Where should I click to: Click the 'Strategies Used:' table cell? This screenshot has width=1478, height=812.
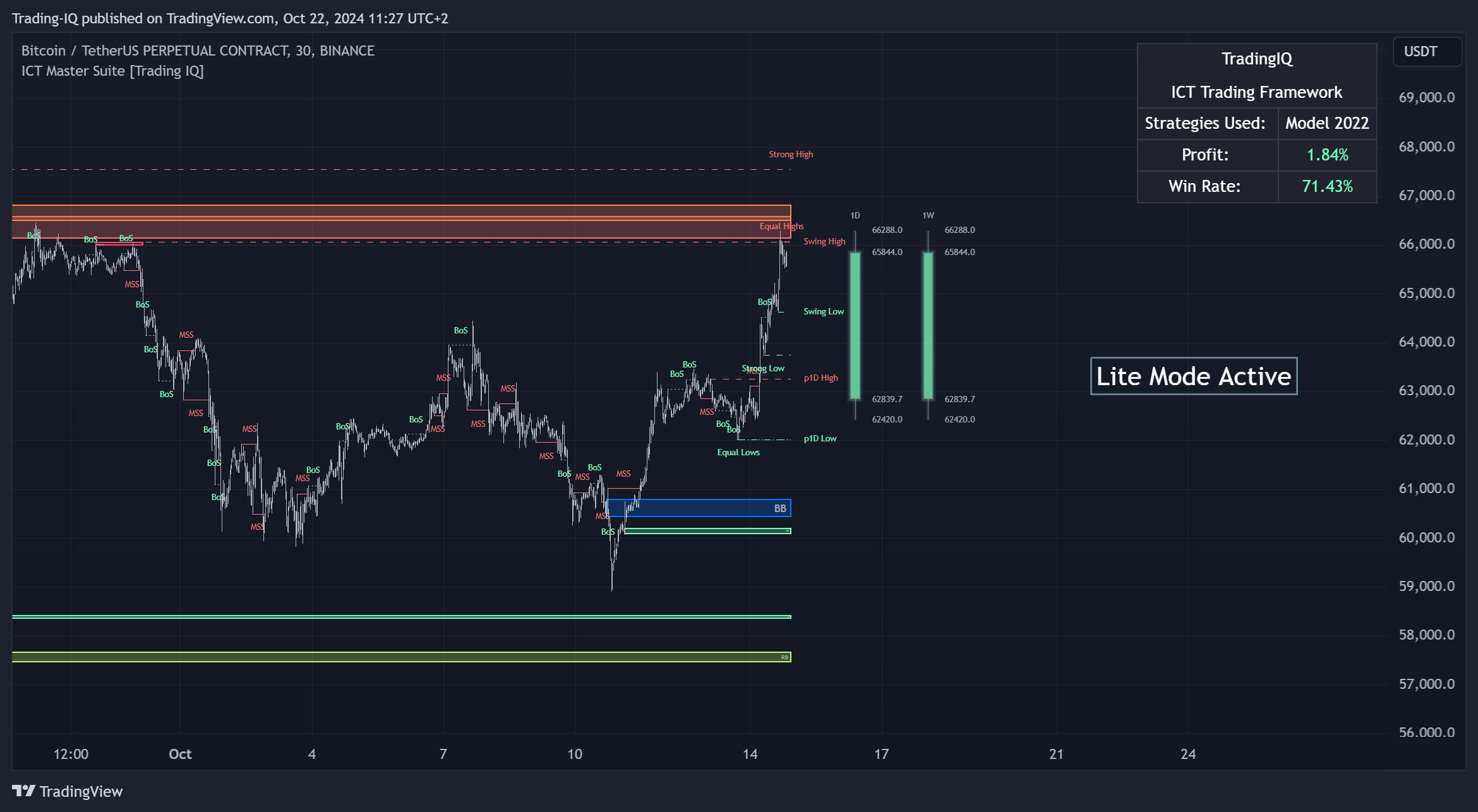[1207, 123]
